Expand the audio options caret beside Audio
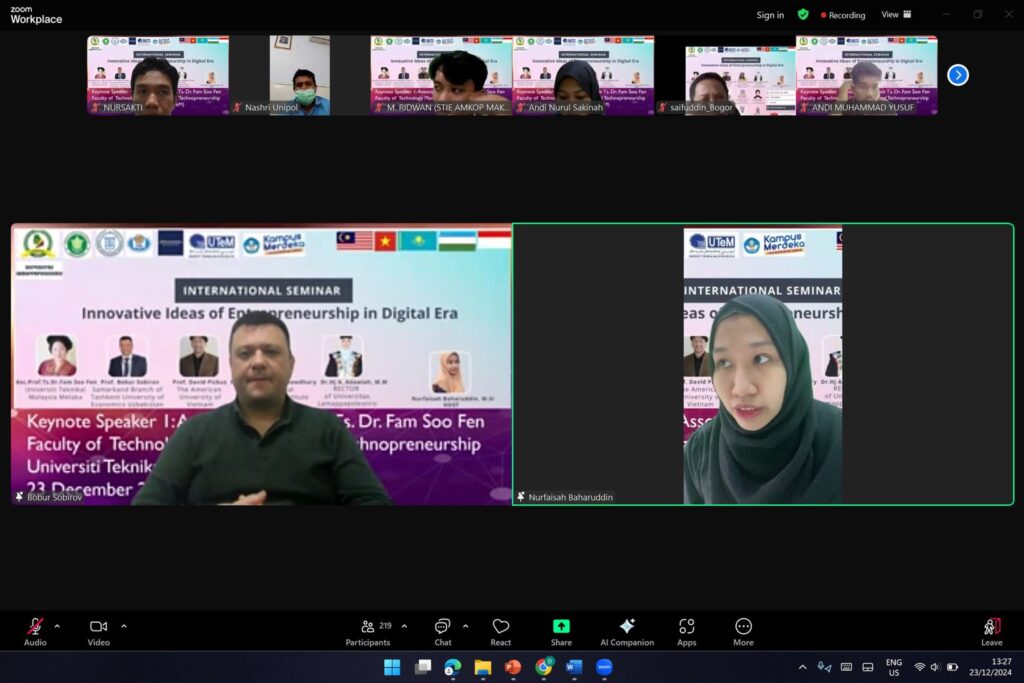1024x683 pixels. (x=57, y=626)
